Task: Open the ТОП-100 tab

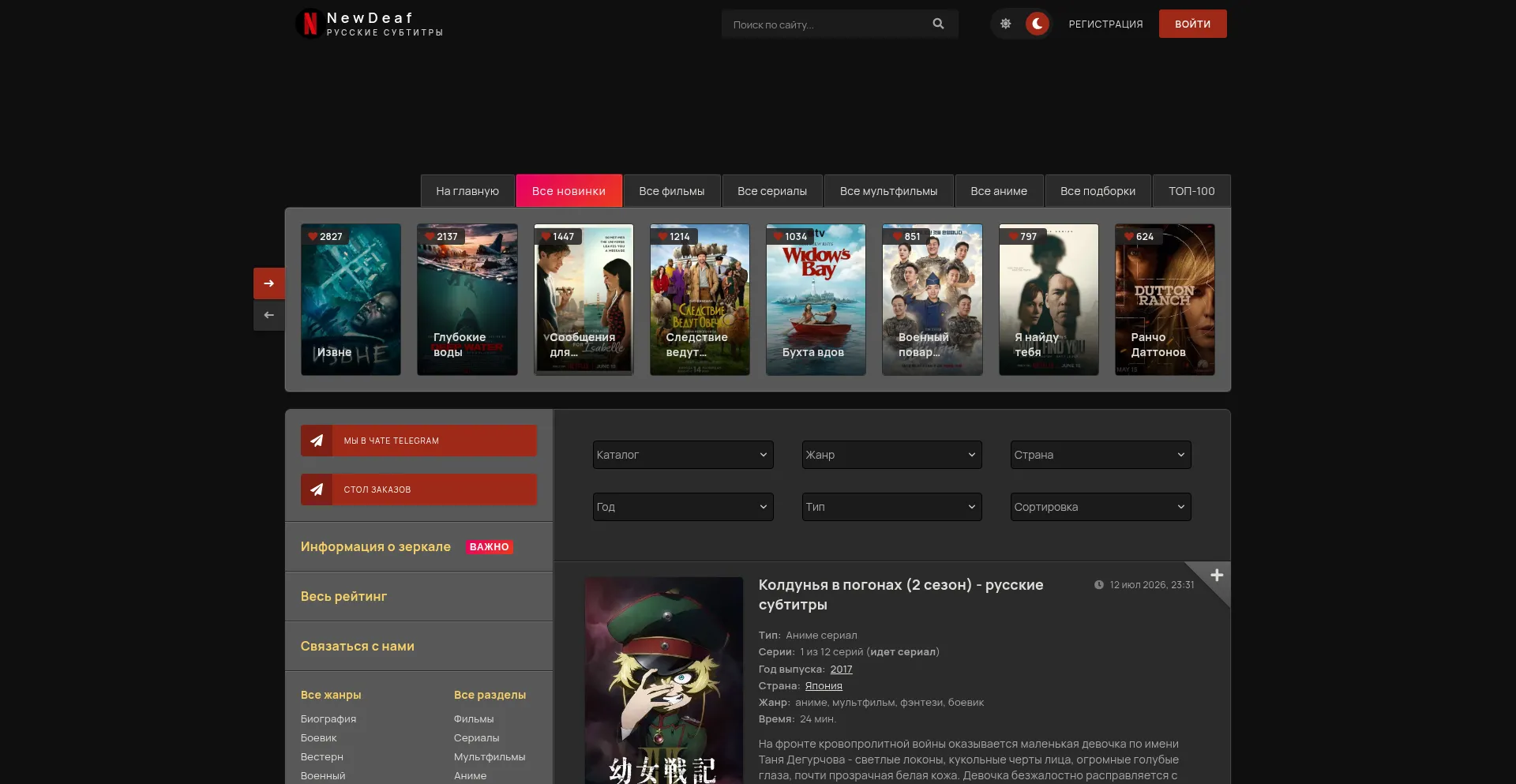Action: click(x=1192, y=191)
